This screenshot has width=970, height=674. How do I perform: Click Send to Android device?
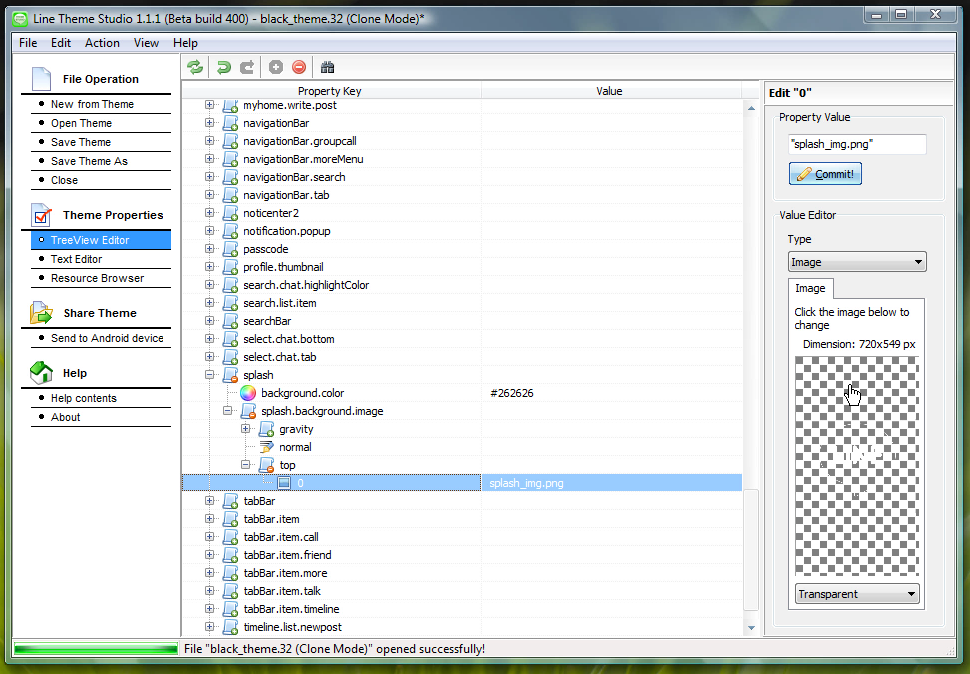point(107,338)
